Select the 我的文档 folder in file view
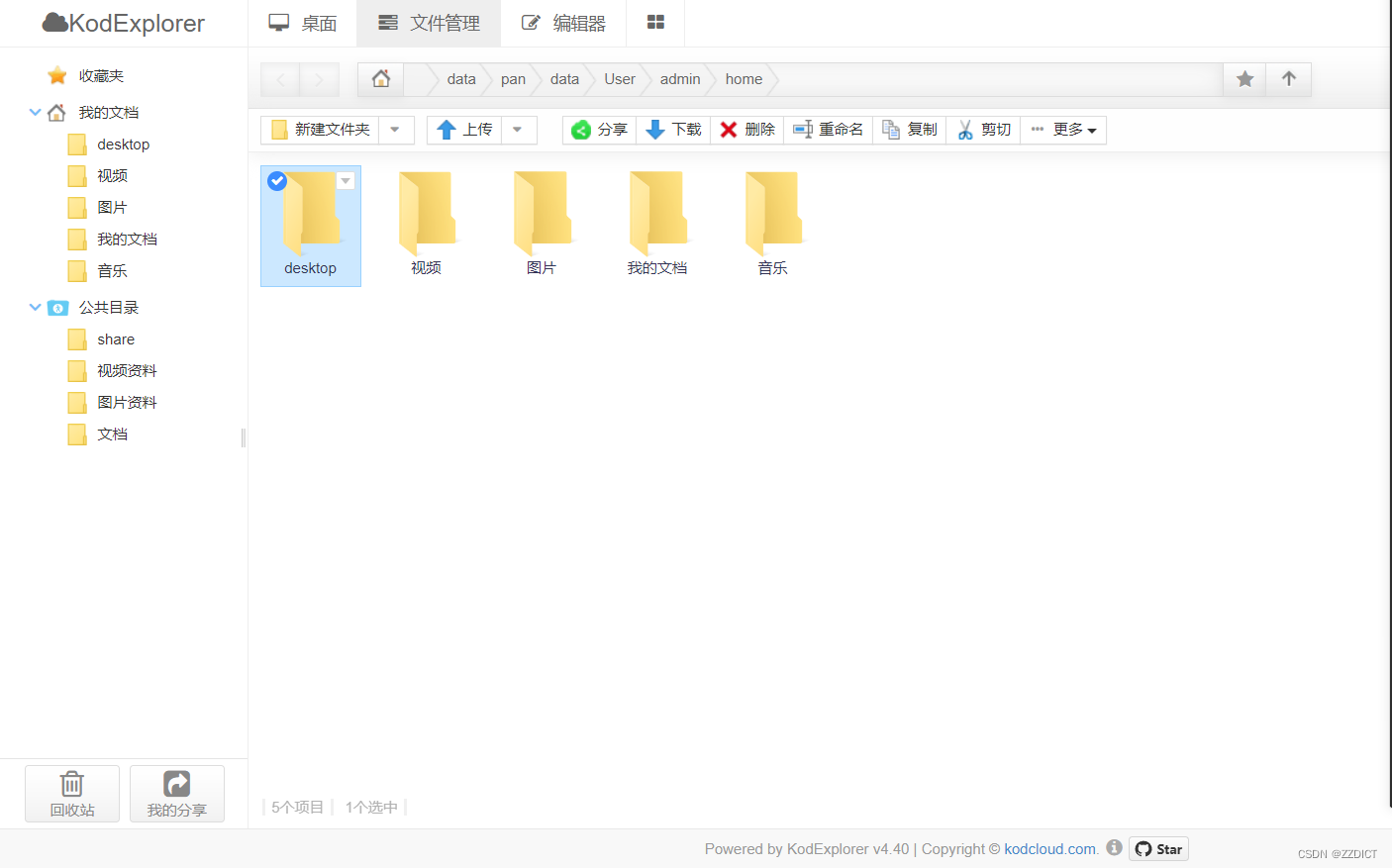The width and height of the screenshot is (1392, 868). 657,226
